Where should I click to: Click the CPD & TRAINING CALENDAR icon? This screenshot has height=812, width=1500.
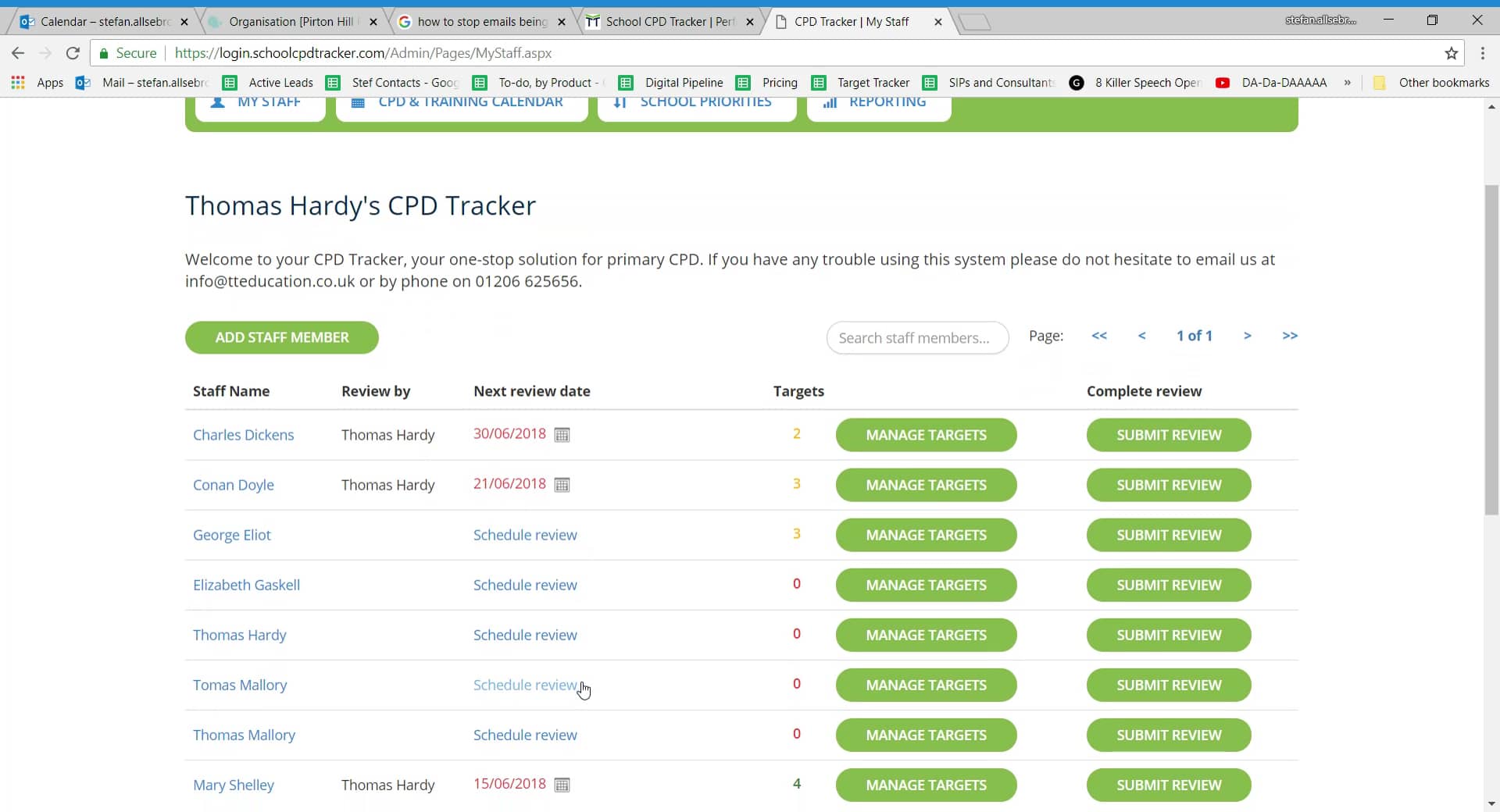coord(359,101)
